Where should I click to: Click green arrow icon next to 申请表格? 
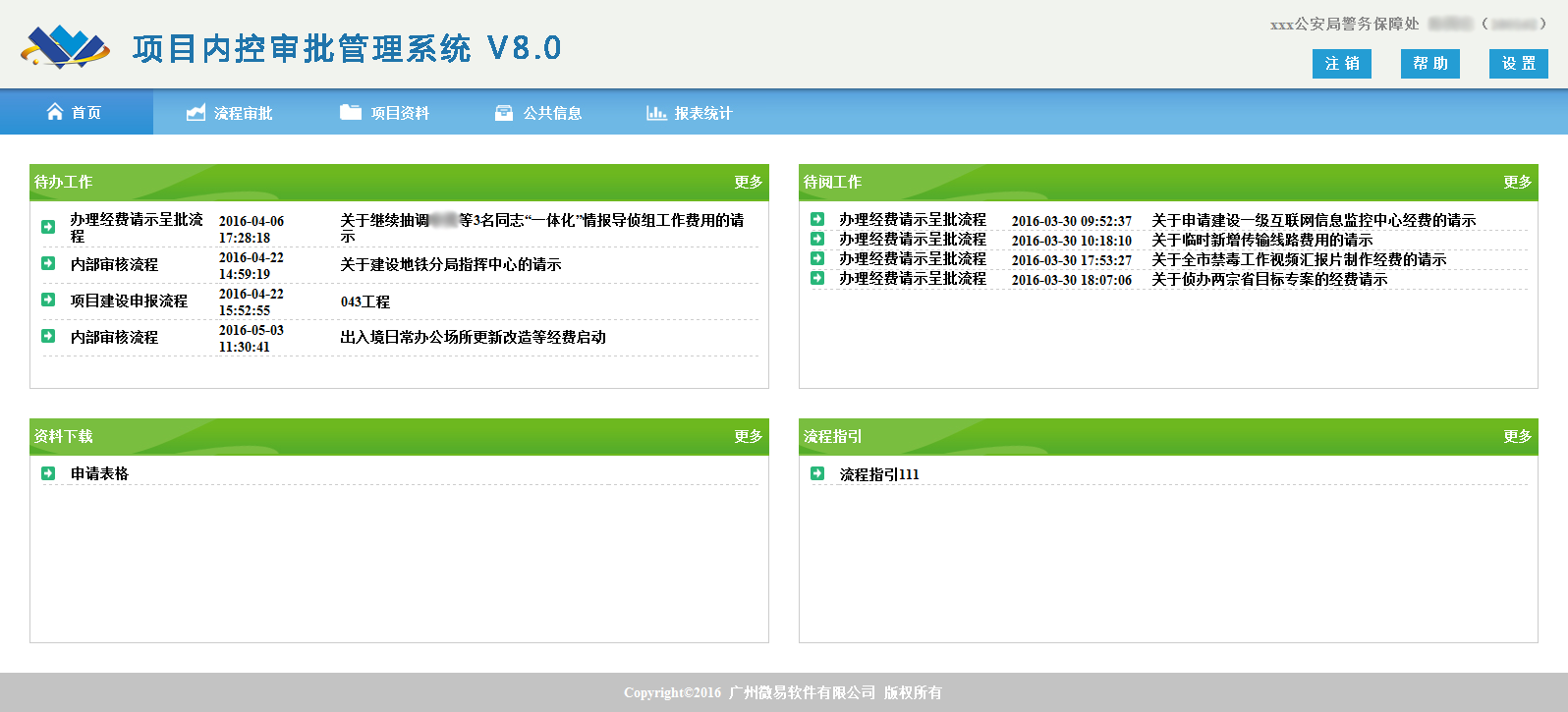coord(48,473)
